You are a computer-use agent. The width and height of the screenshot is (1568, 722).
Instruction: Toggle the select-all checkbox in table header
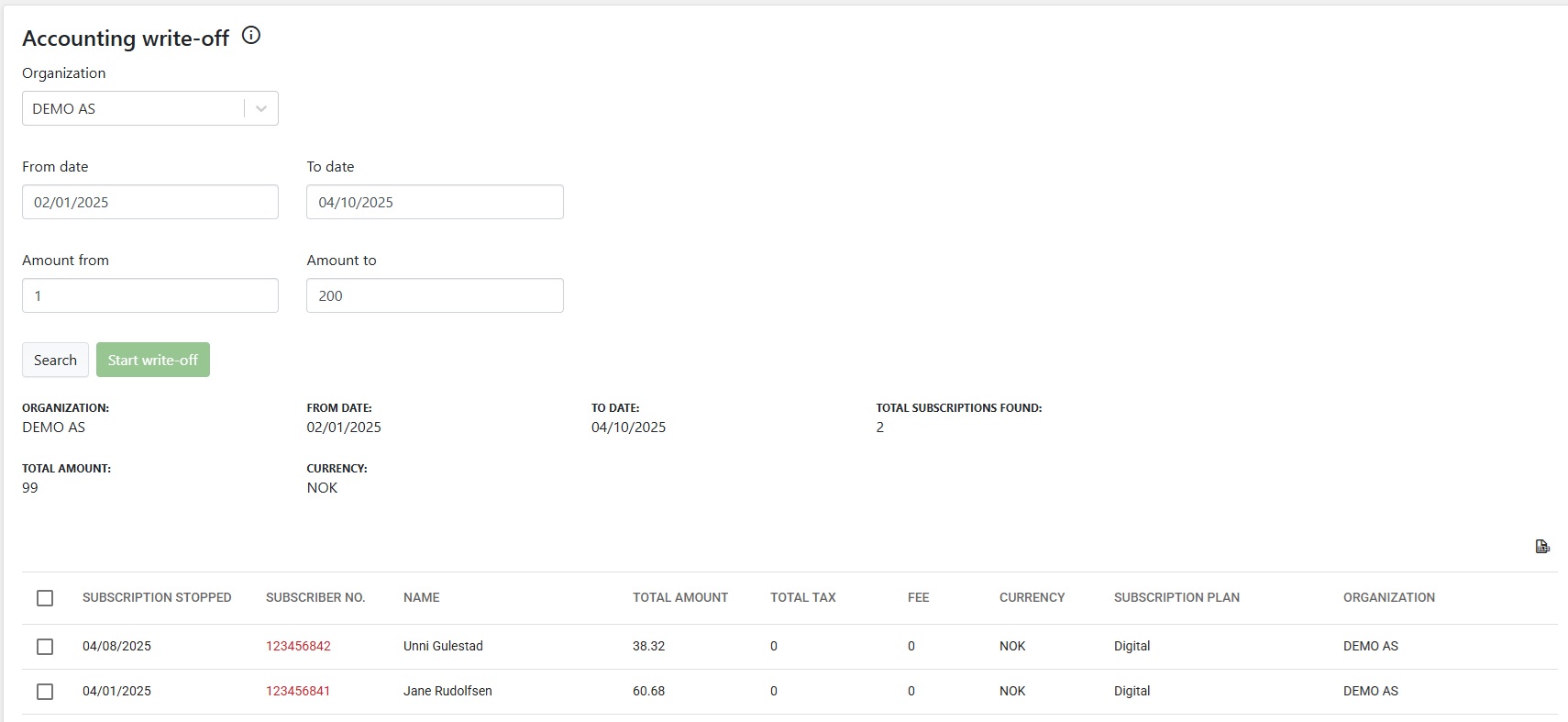click(x=45, y=598)
